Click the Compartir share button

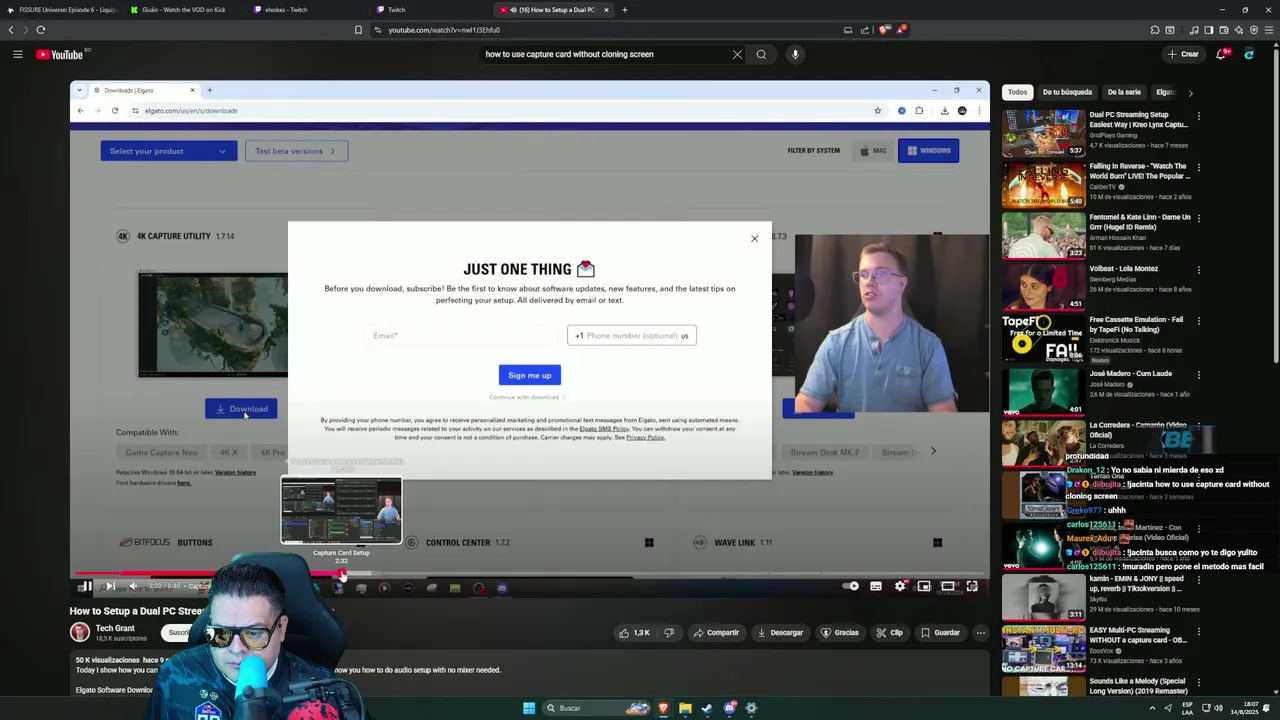pyautogui.click(x=716, y=633)
